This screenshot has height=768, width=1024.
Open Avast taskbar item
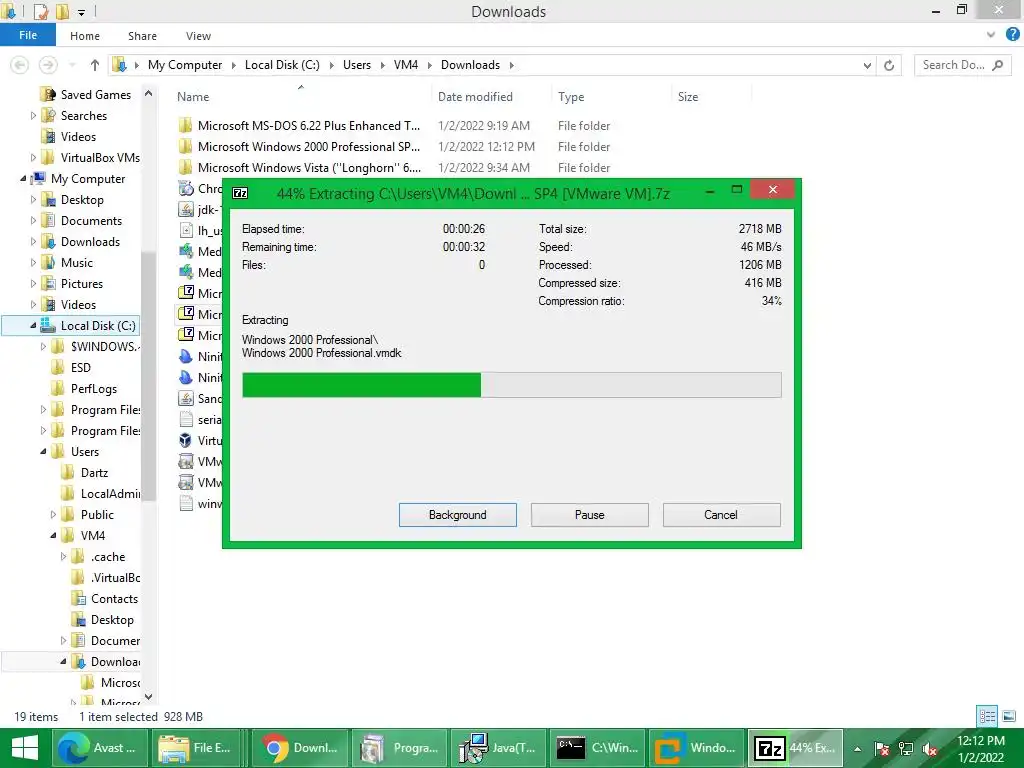(x=100, y=748)
